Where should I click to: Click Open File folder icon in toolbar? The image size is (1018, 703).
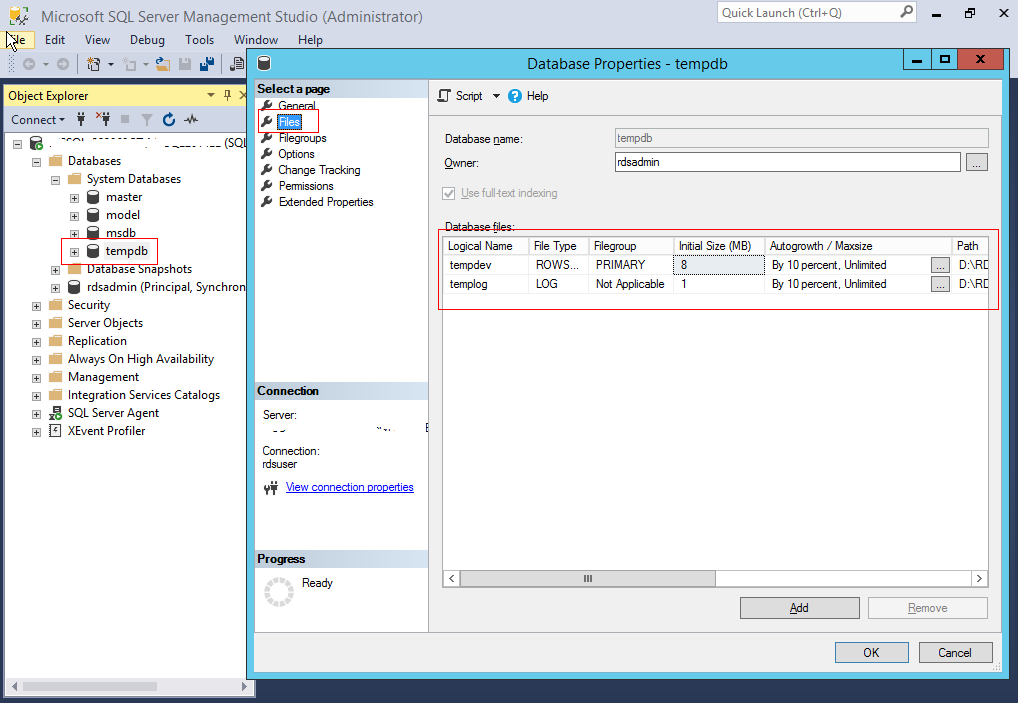click(x=163, y=64)
